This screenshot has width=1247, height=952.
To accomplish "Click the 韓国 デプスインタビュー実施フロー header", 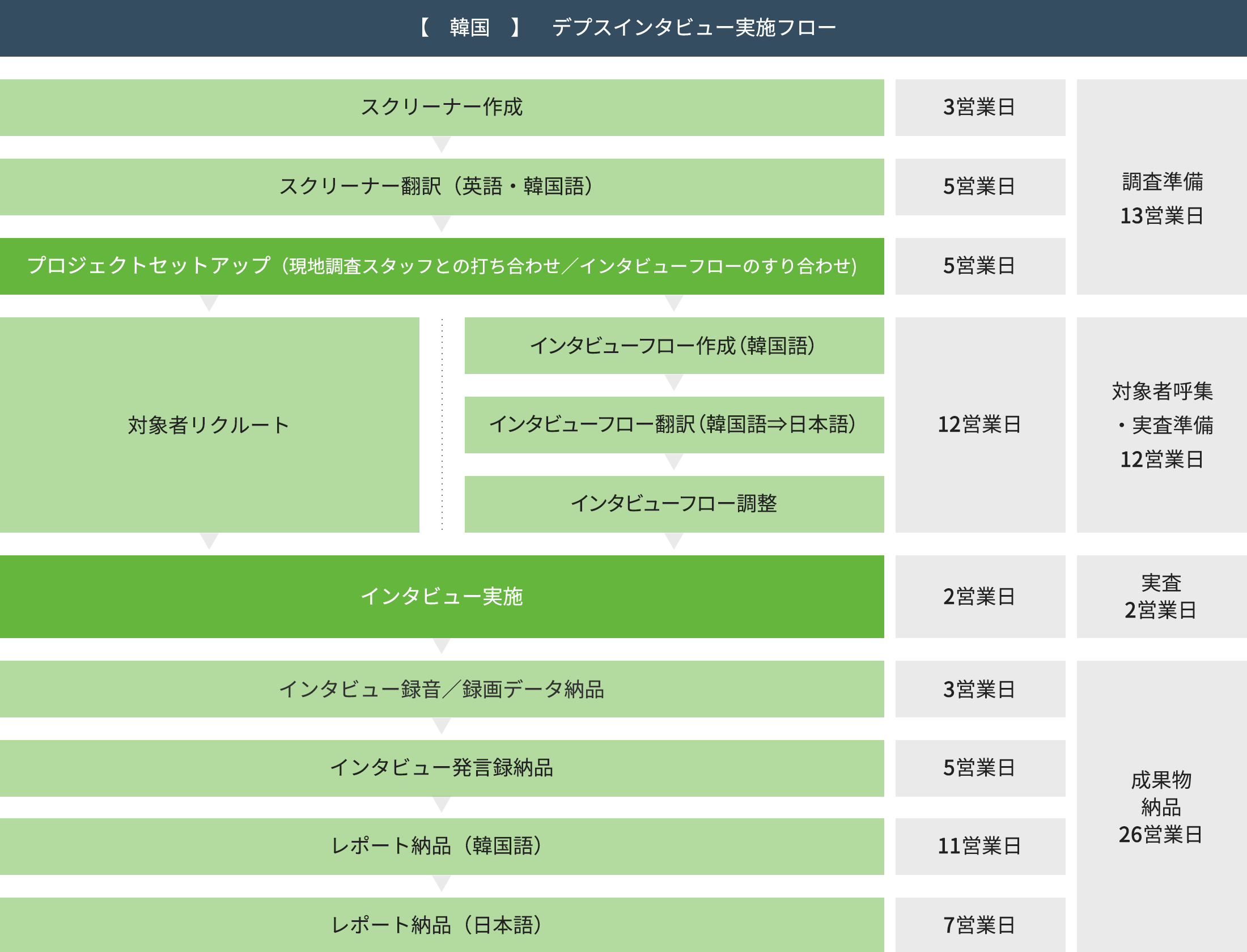I will click(623, 28).
